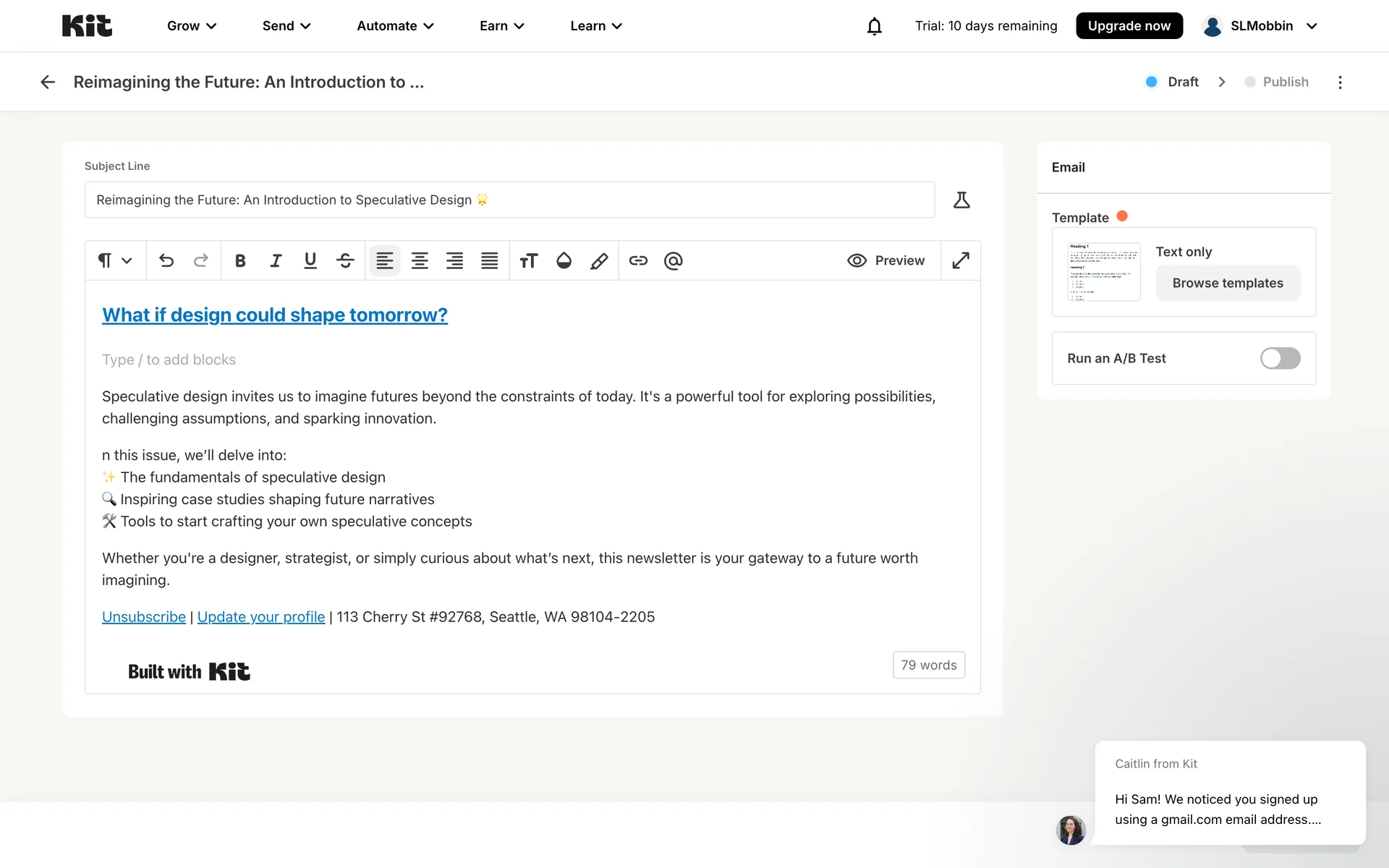
Task: Open the Grow navigation menu
Action: 192,26
